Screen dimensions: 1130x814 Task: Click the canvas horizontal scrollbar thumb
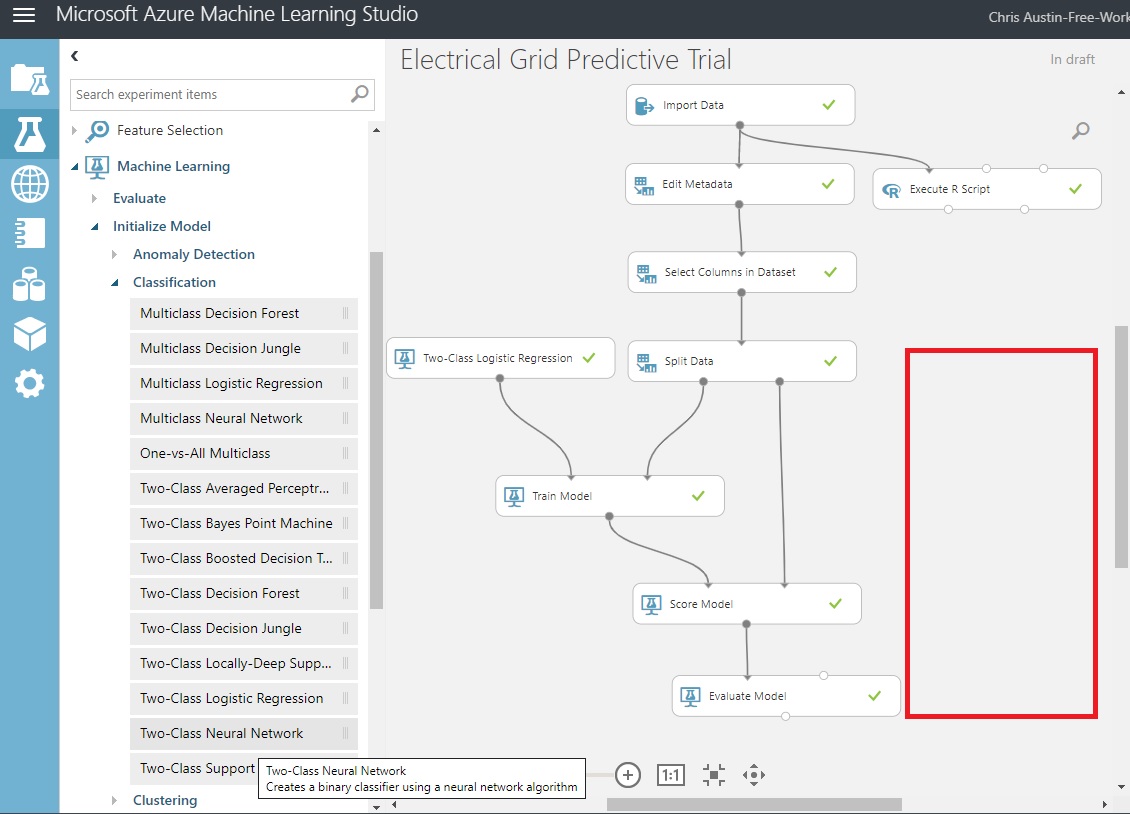[x=754, y=804]
